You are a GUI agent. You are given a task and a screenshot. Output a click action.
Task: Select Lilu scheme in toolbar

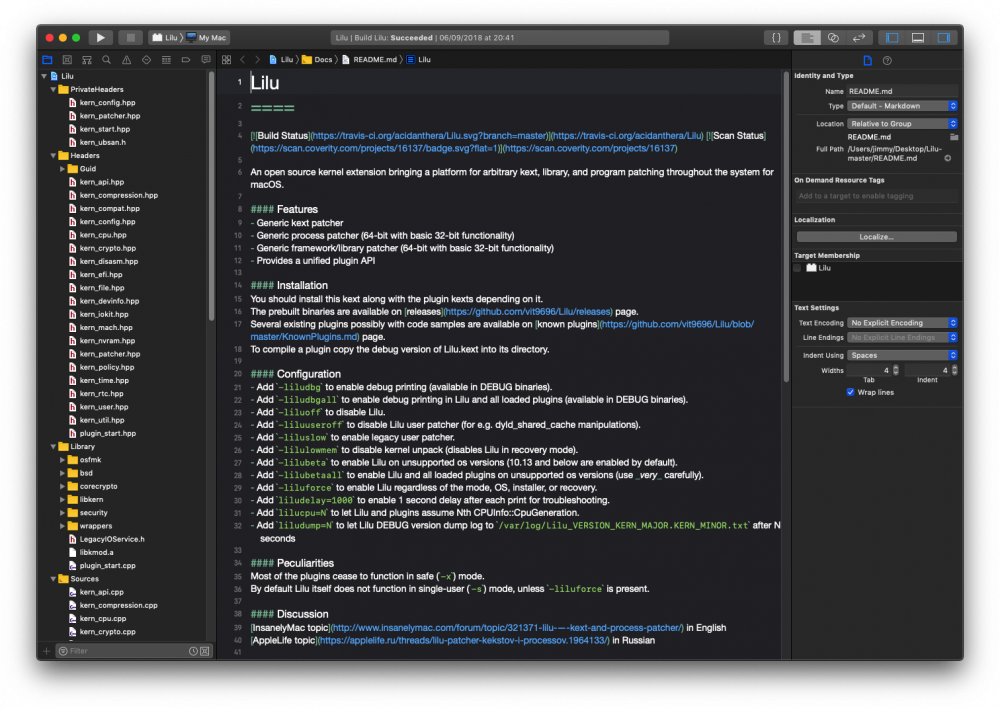165,38
